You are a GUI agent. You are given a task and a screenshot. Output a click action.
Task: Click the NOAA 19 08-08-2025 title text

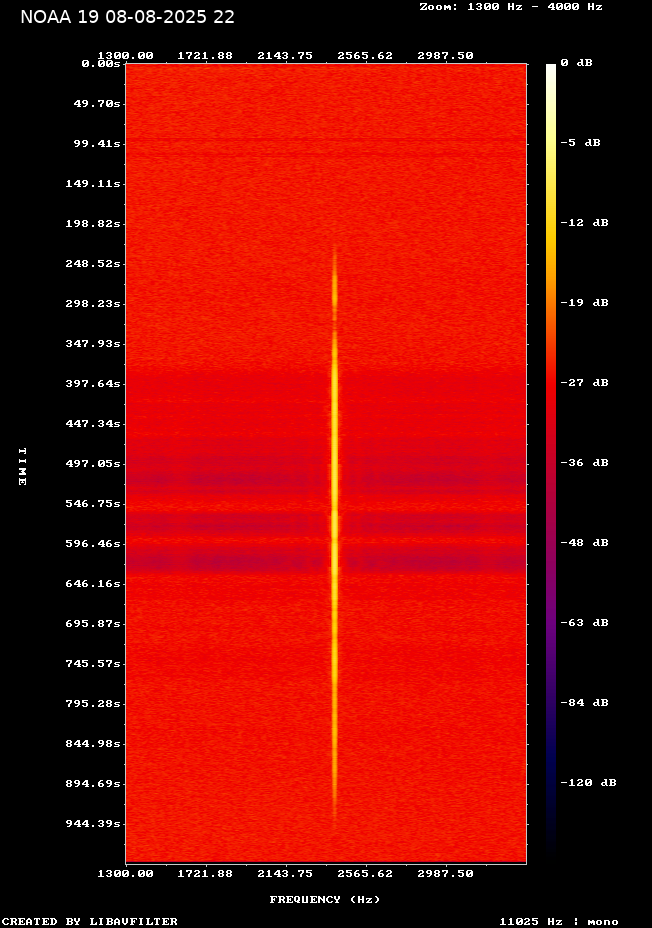(127, 17)
